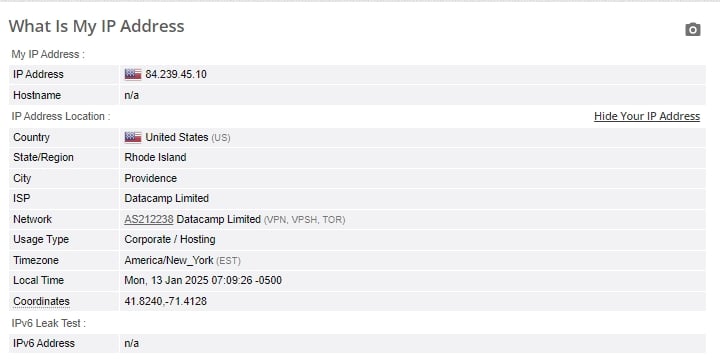
Task: Click the IPv6 Leak Test section header
Action: point(48,323)
